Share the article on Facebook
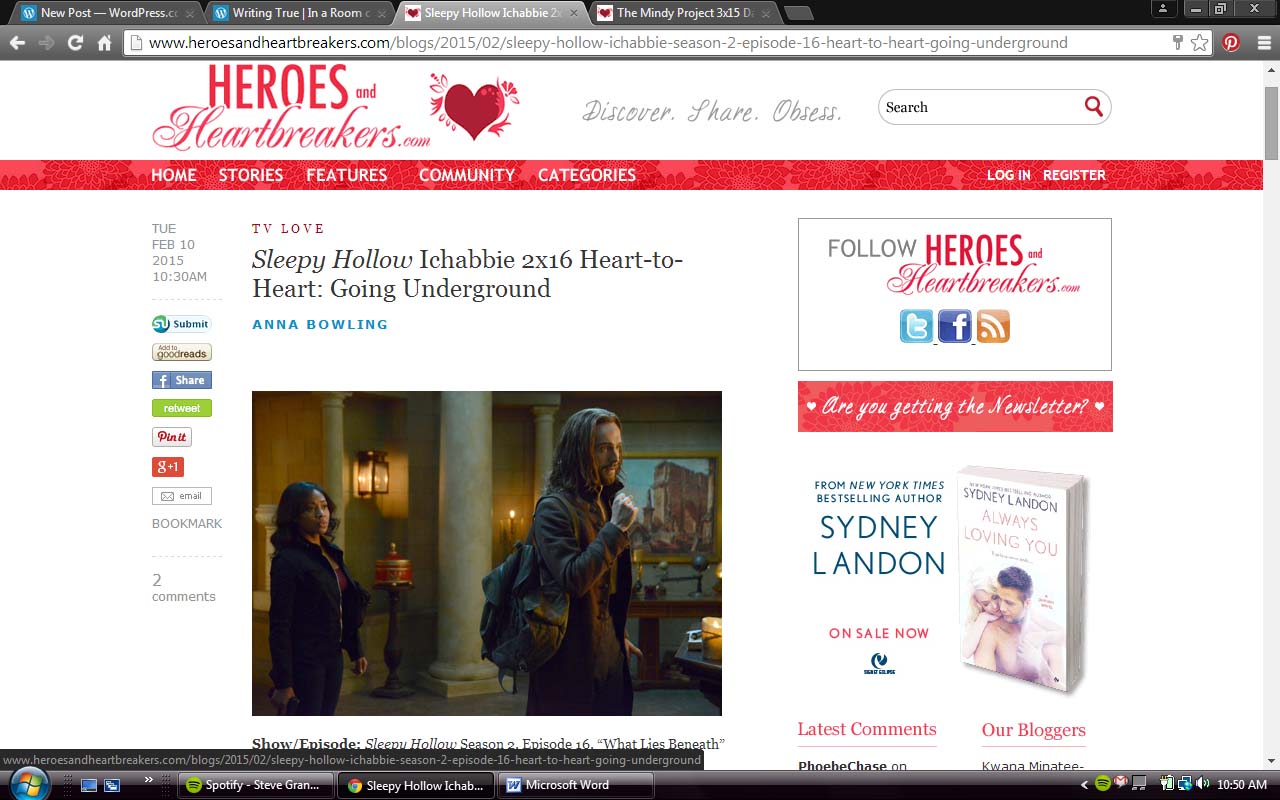 click(x=181, y=380)
